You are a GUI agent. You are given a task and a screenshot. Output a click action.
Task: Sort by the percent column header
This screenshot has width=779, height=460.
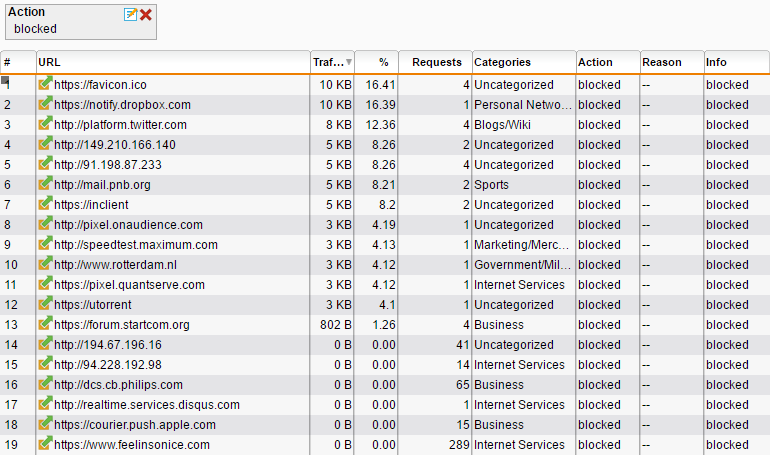click(376, 62)
